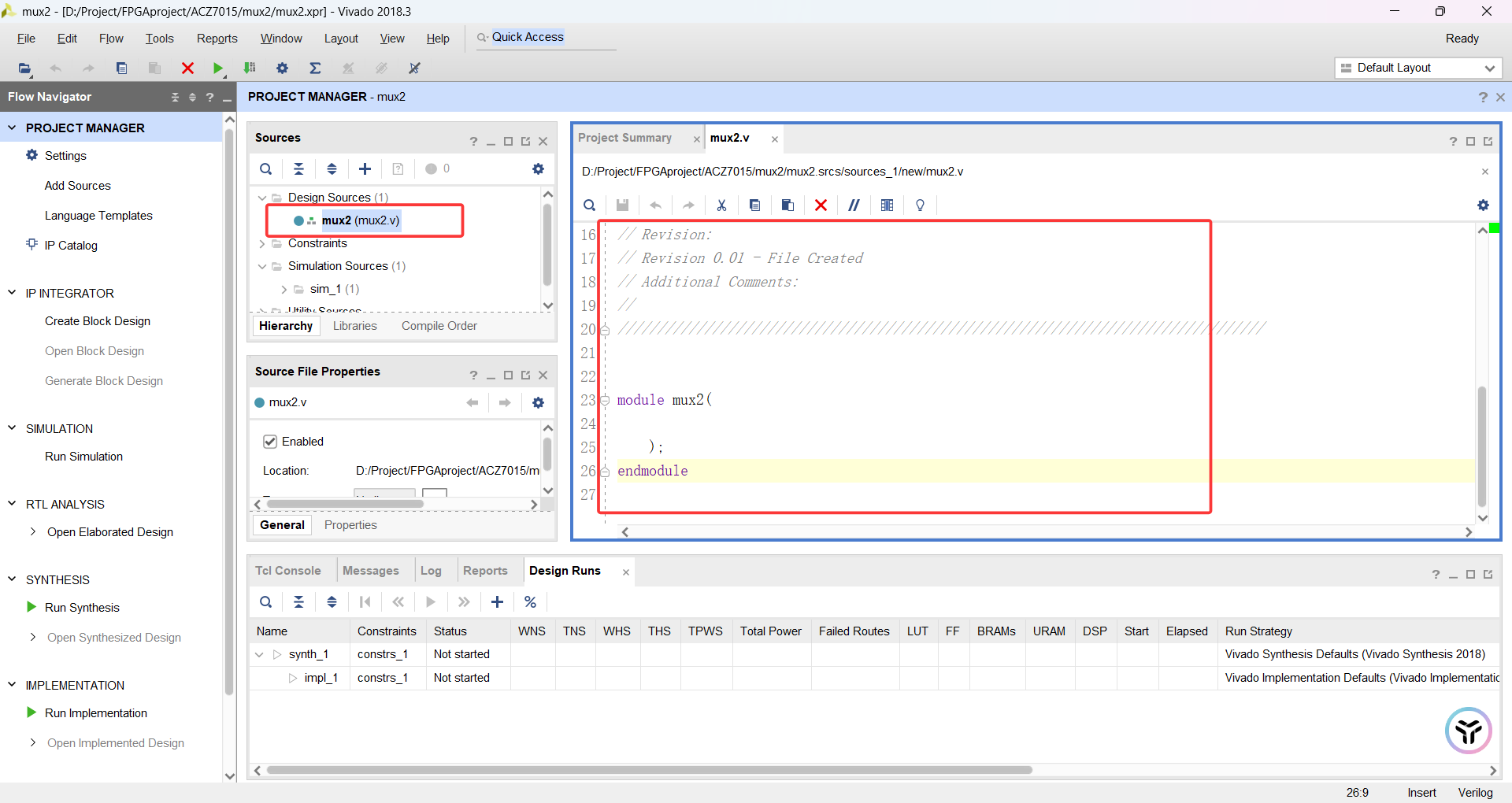Click the Flow Navigator vertical scrollbar
The width and height of the screenshot is (1512, 803).
[229, 412]
